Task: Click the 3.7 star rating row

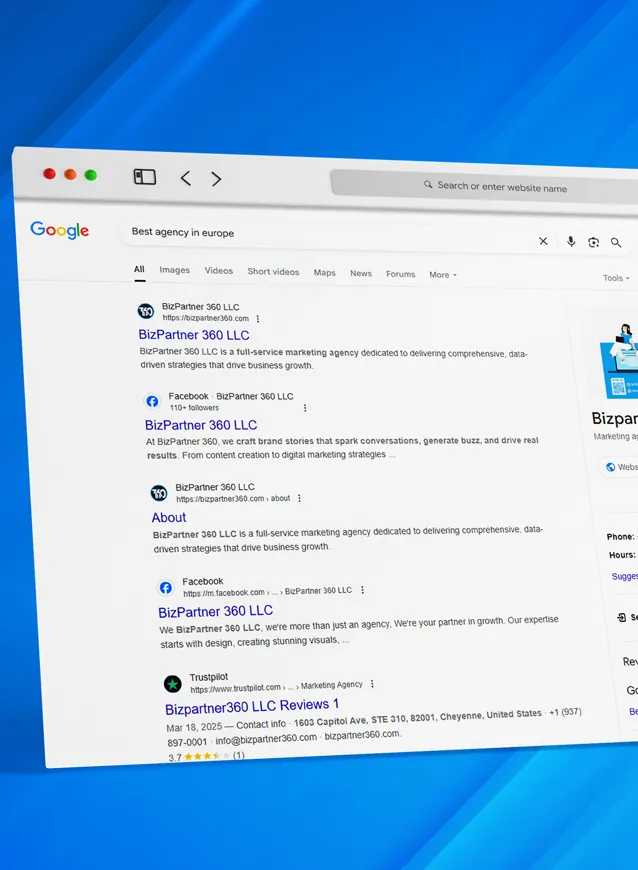Action: (206, 756)
